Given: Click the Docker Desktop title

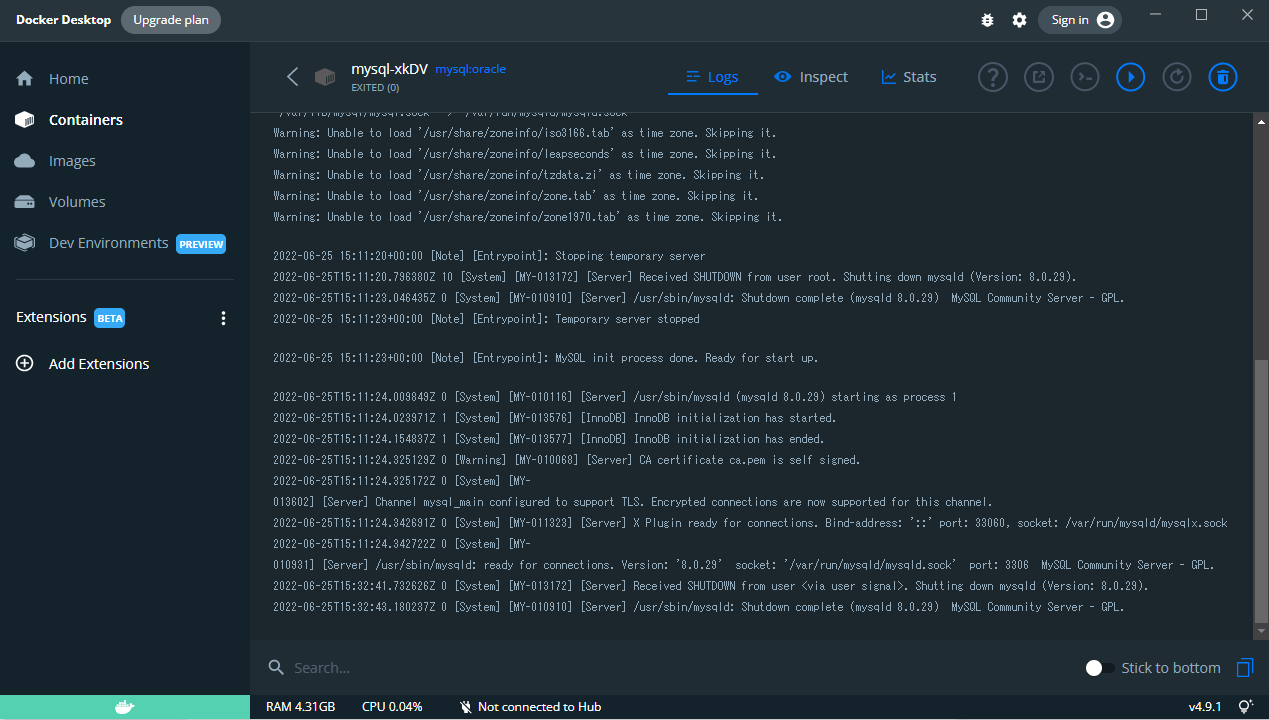Looking at the screenshot, I should pyautogui.click(x=63, y=20).
